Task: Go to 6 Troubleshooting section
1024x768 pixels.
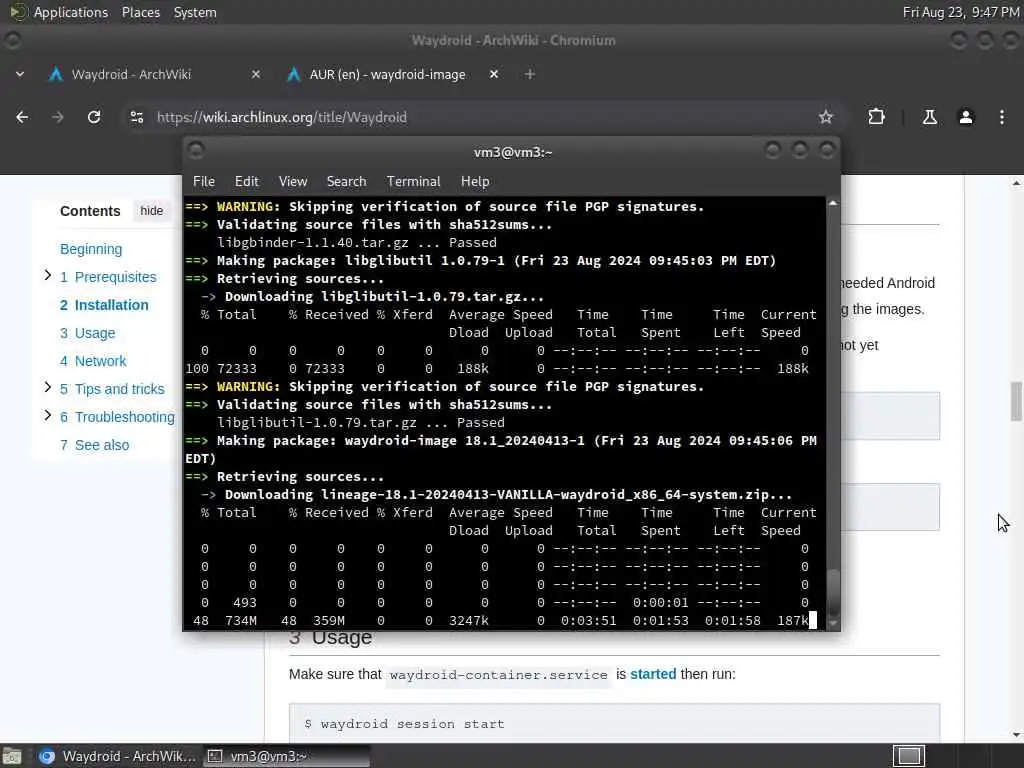Action: point(118,417)
